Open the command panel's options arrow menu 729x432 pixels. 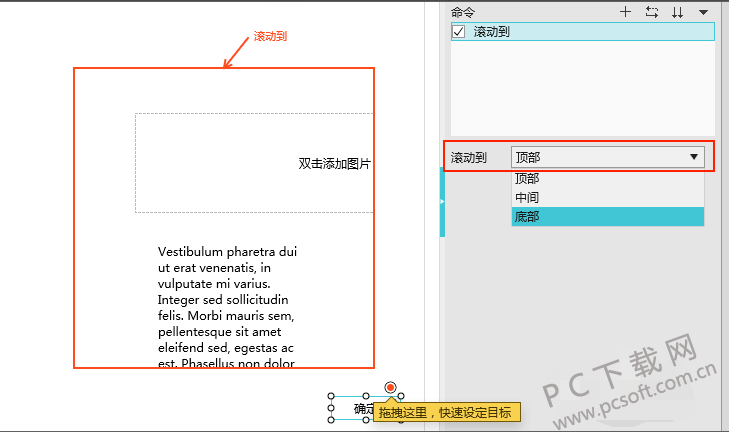703,13
